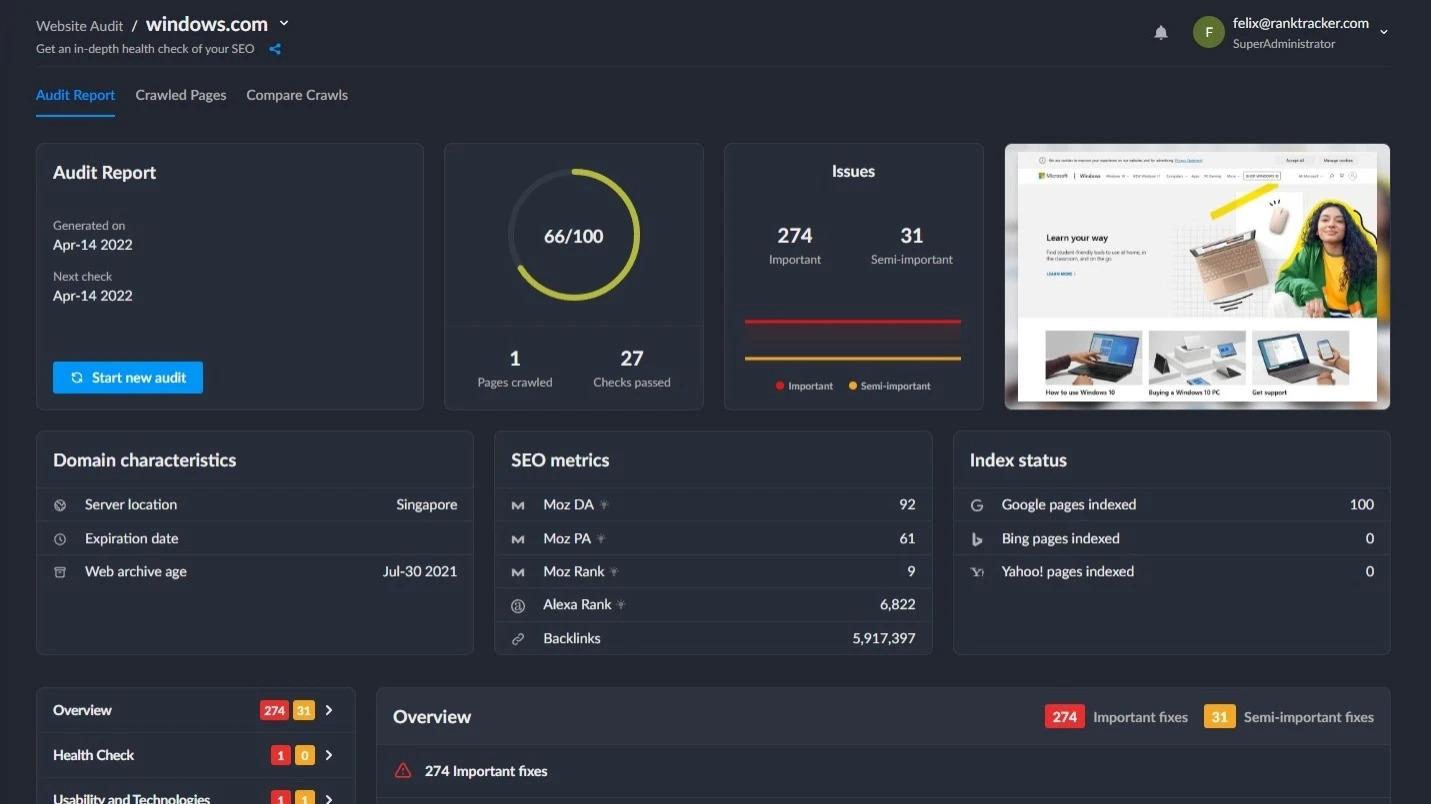This screenshot has width=1431, height=804.
Task: Open the windows.com site preview thumbnail
Action: [1197, 276]
